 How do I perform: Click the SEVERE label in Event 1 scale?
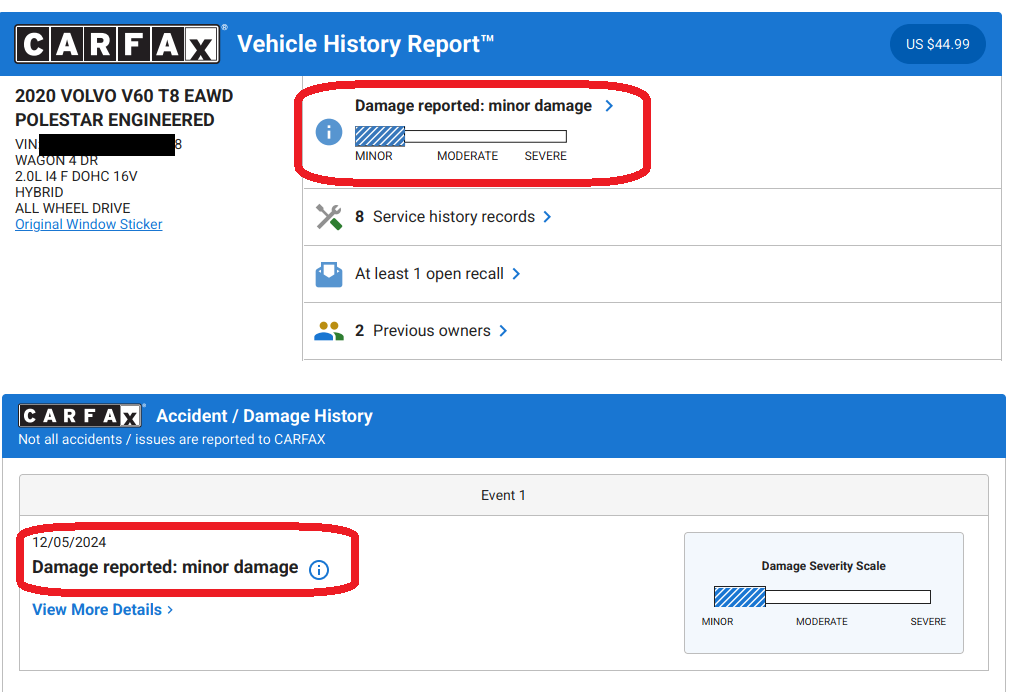pos(928,622)
